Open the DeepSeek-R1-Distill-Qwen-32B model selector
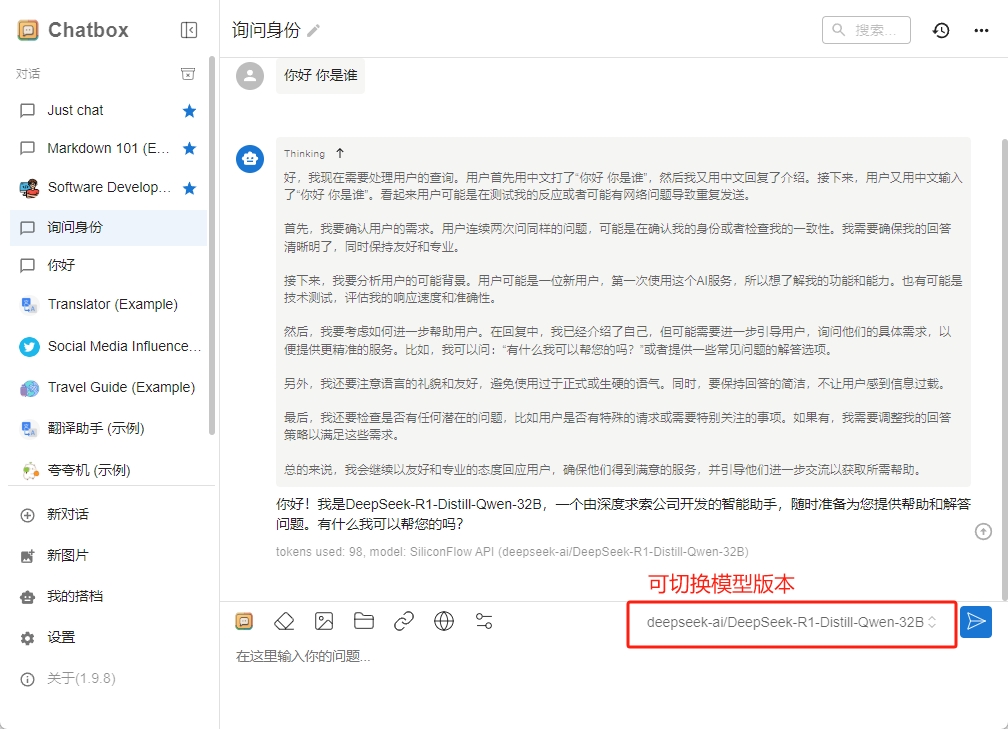The height and width of the screenshot is (729, 1008). (791, 622)
